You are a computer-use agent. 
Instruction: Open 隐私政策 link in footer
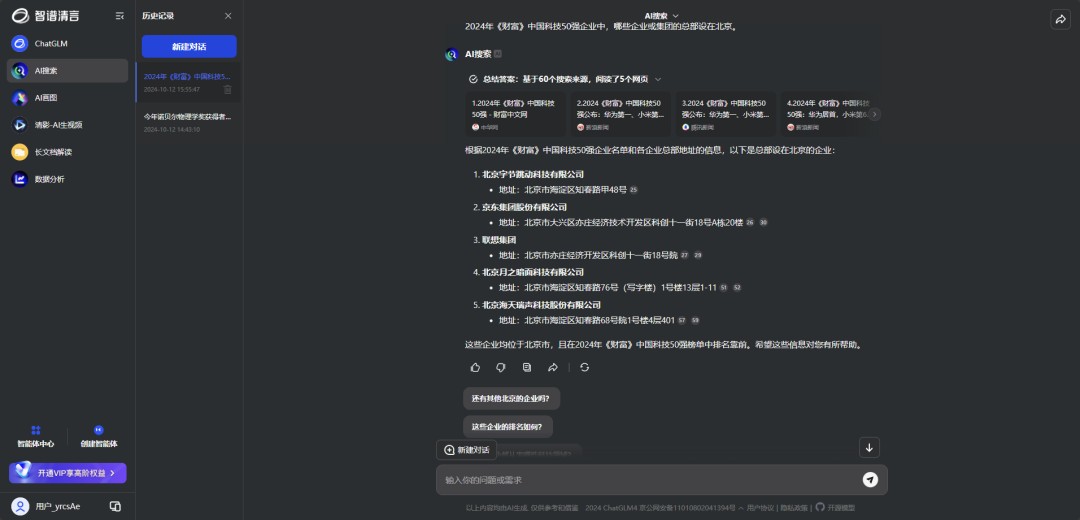click(x=793, y=508)
